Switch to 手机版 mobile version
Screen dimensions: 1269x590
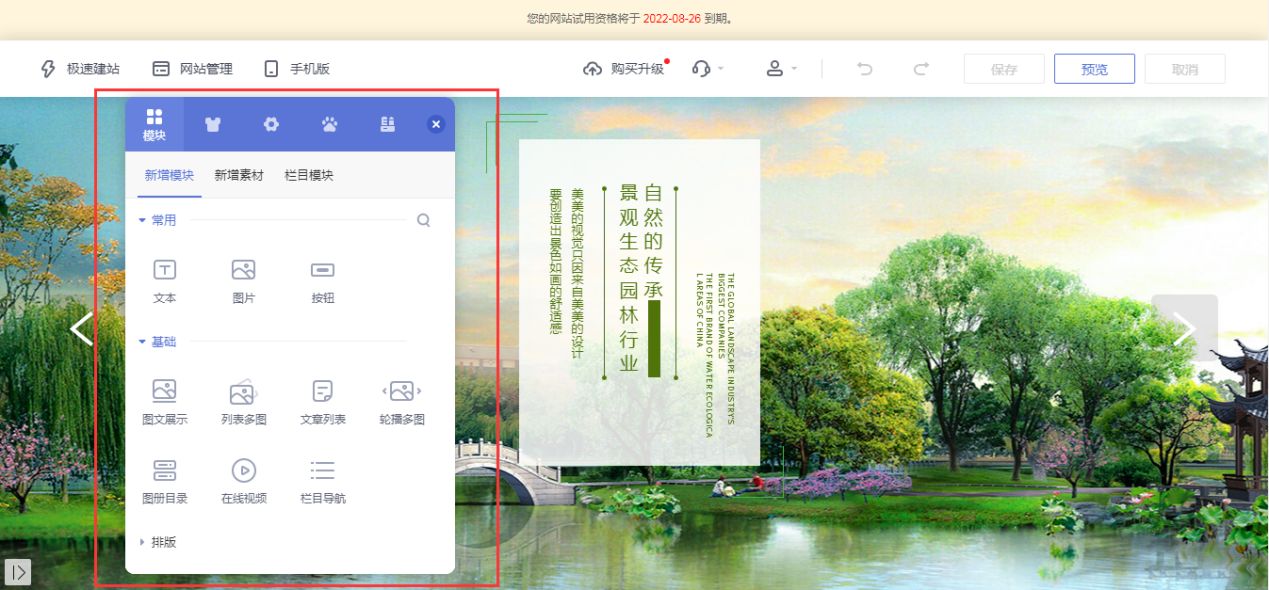tap(297, 69)
